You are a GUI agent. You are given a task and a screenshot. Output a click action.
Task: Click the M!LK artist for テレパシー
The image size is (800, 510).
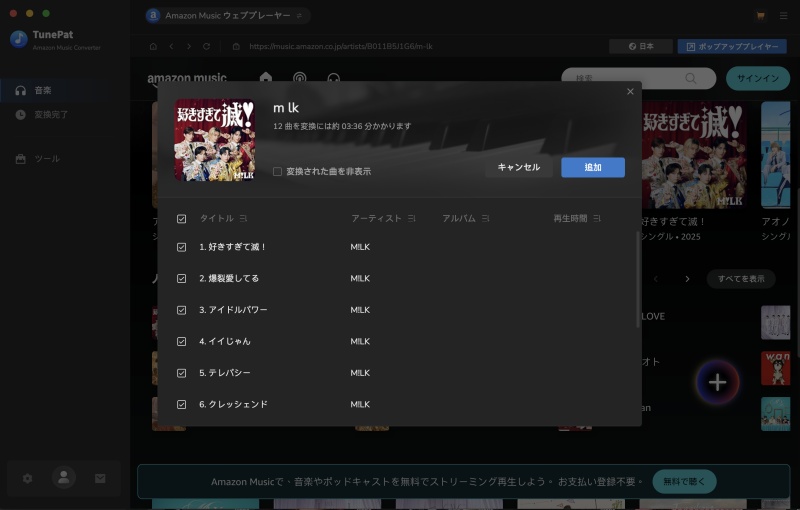click(x=360, y=373)
